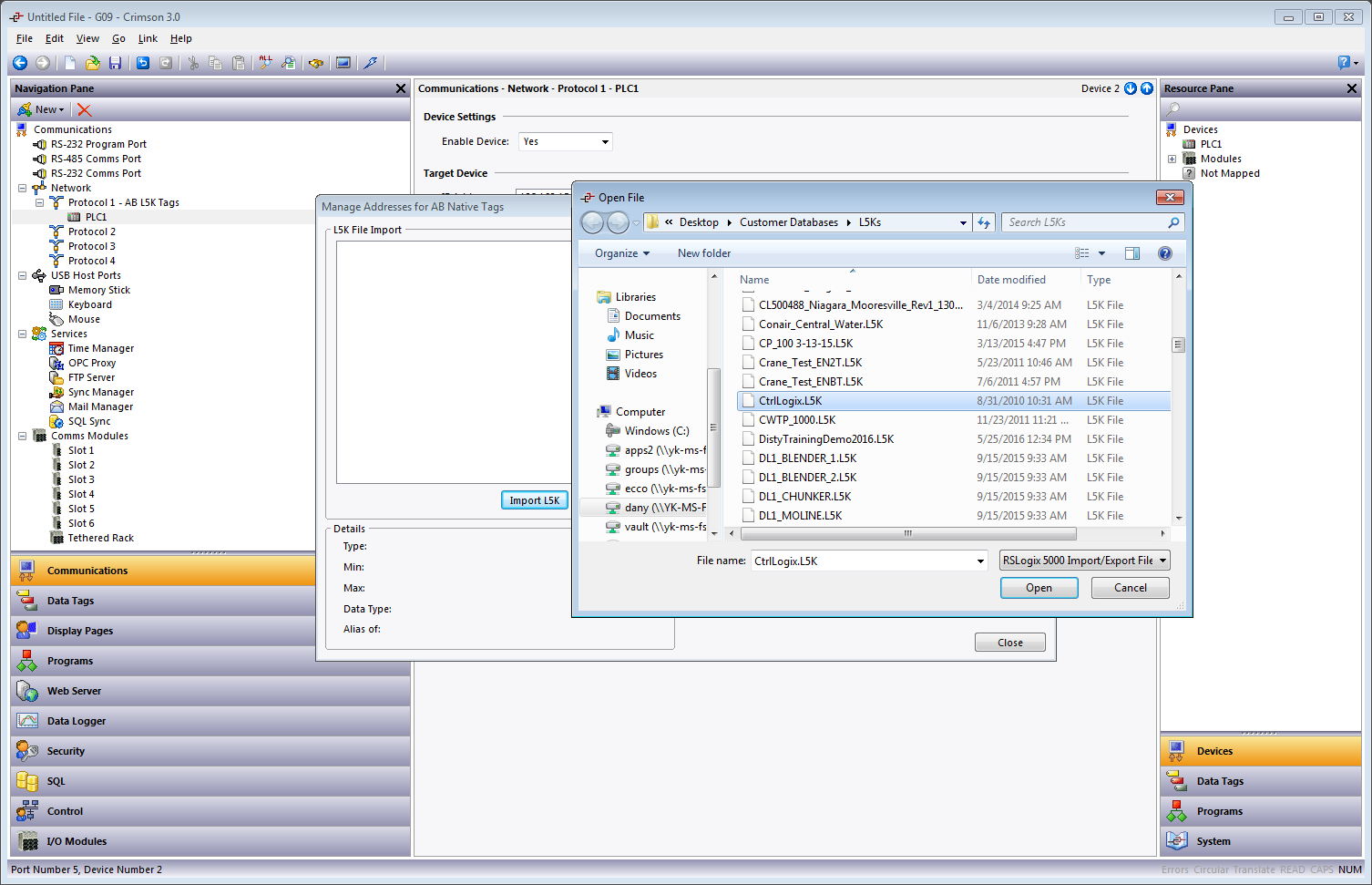Image resolution: width=1372 pixels, height=885 pixels.
Task: Click the refresh icon beside the address bar
Action: (x=984, y=222)
